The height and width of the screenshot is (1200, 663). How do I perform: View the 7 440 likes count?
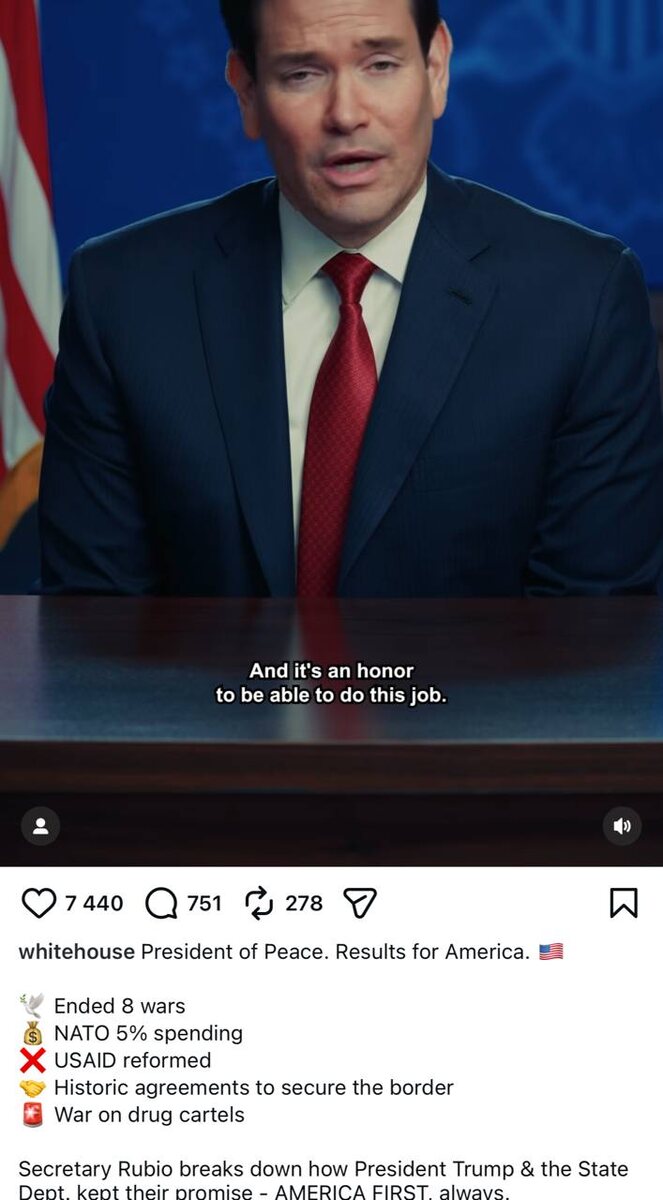point(94,904)
